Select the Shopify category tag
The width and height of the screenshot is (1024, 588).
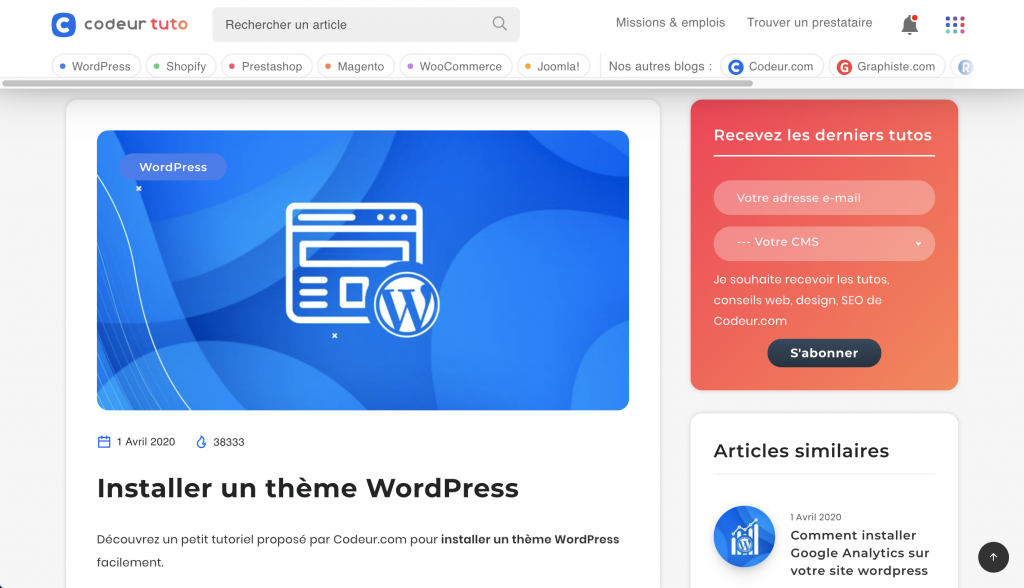[181, 66]
